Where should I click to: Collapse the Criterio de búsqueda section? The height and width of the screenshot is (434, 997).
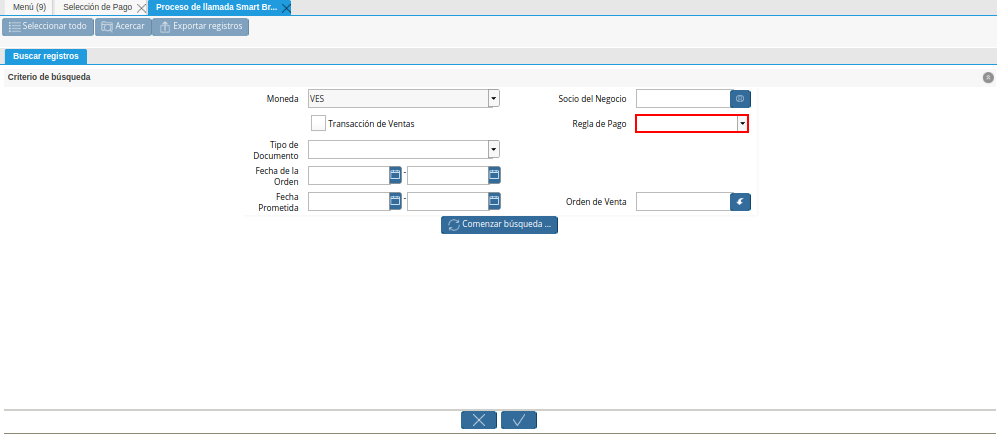[x=987, y=78]
